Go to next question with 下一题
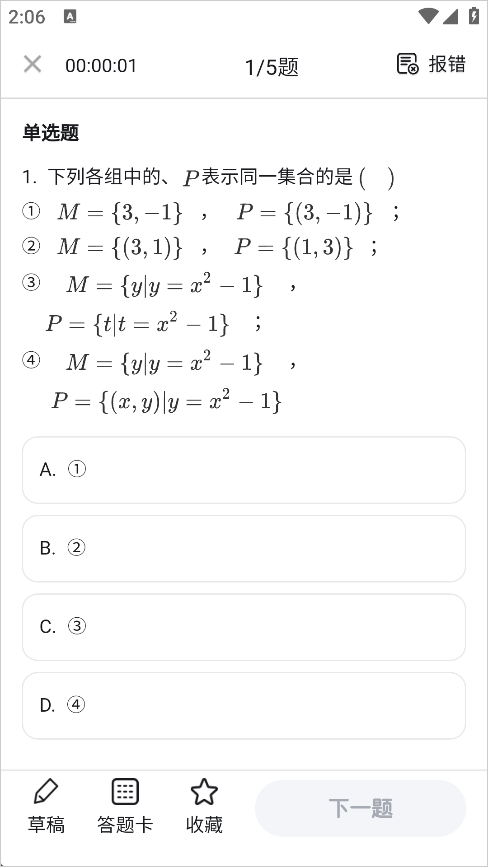This screenshot has width=488, height=867. pos(360,808)
